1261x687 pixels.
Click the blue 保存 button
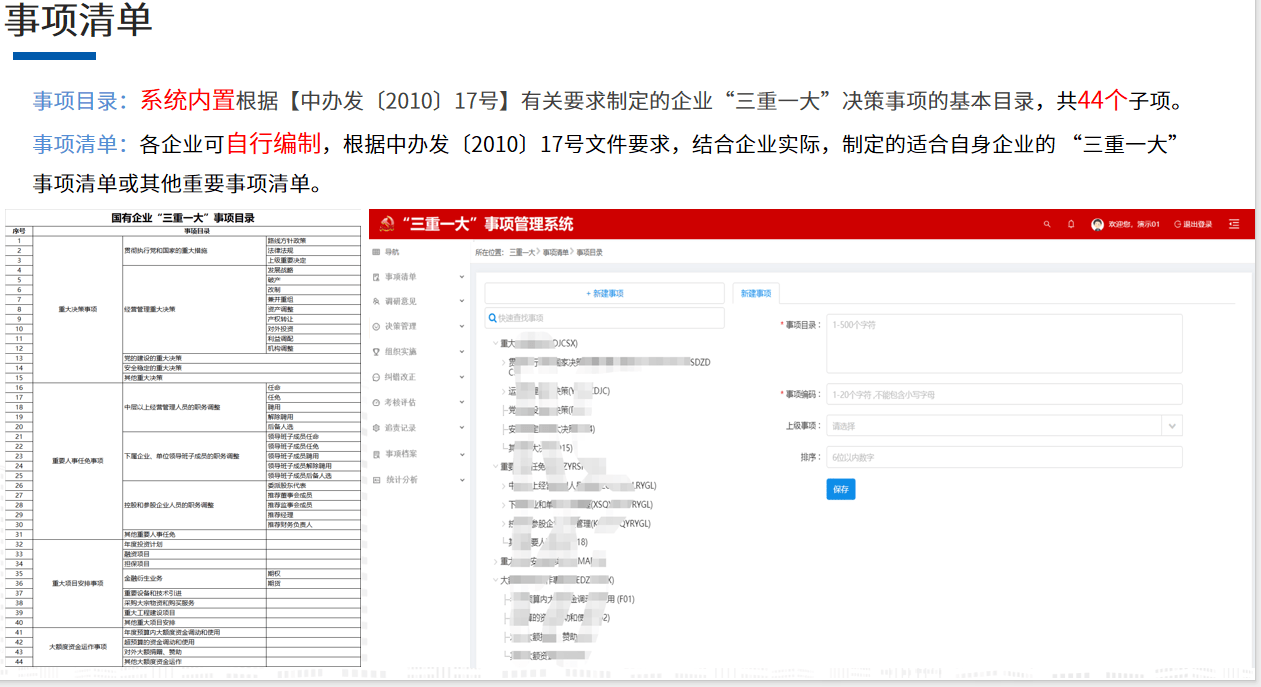tap(840, 490)
